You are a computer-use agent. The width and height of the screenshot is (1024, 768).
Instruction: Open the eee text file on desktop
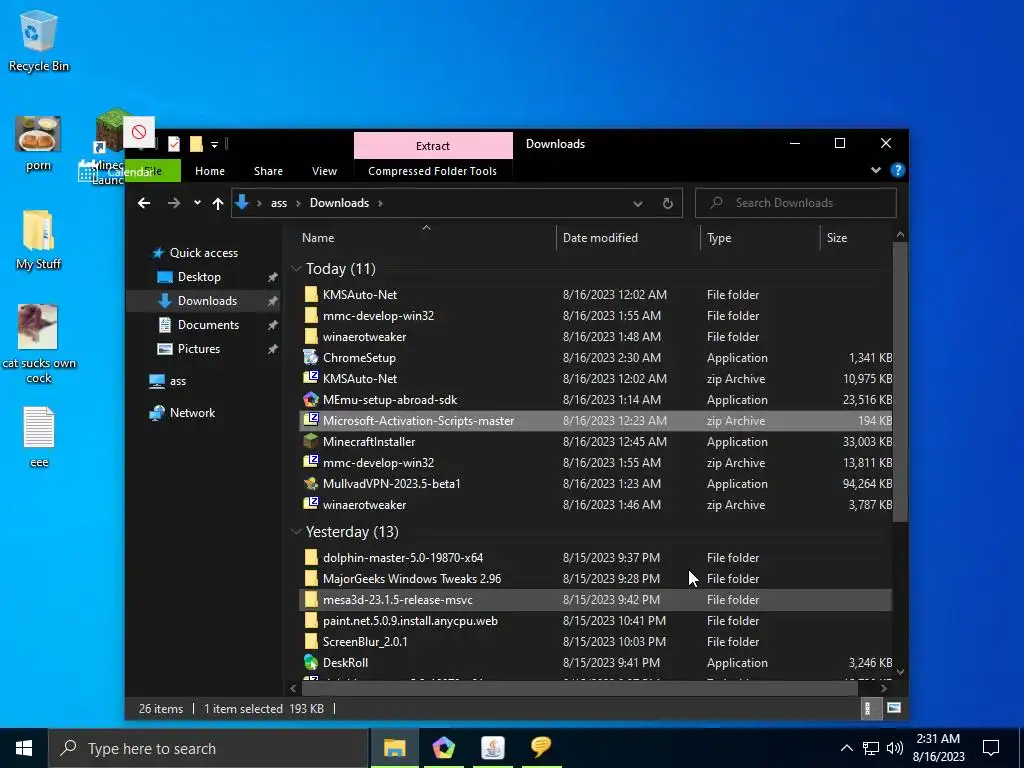(x=39, y=436)
